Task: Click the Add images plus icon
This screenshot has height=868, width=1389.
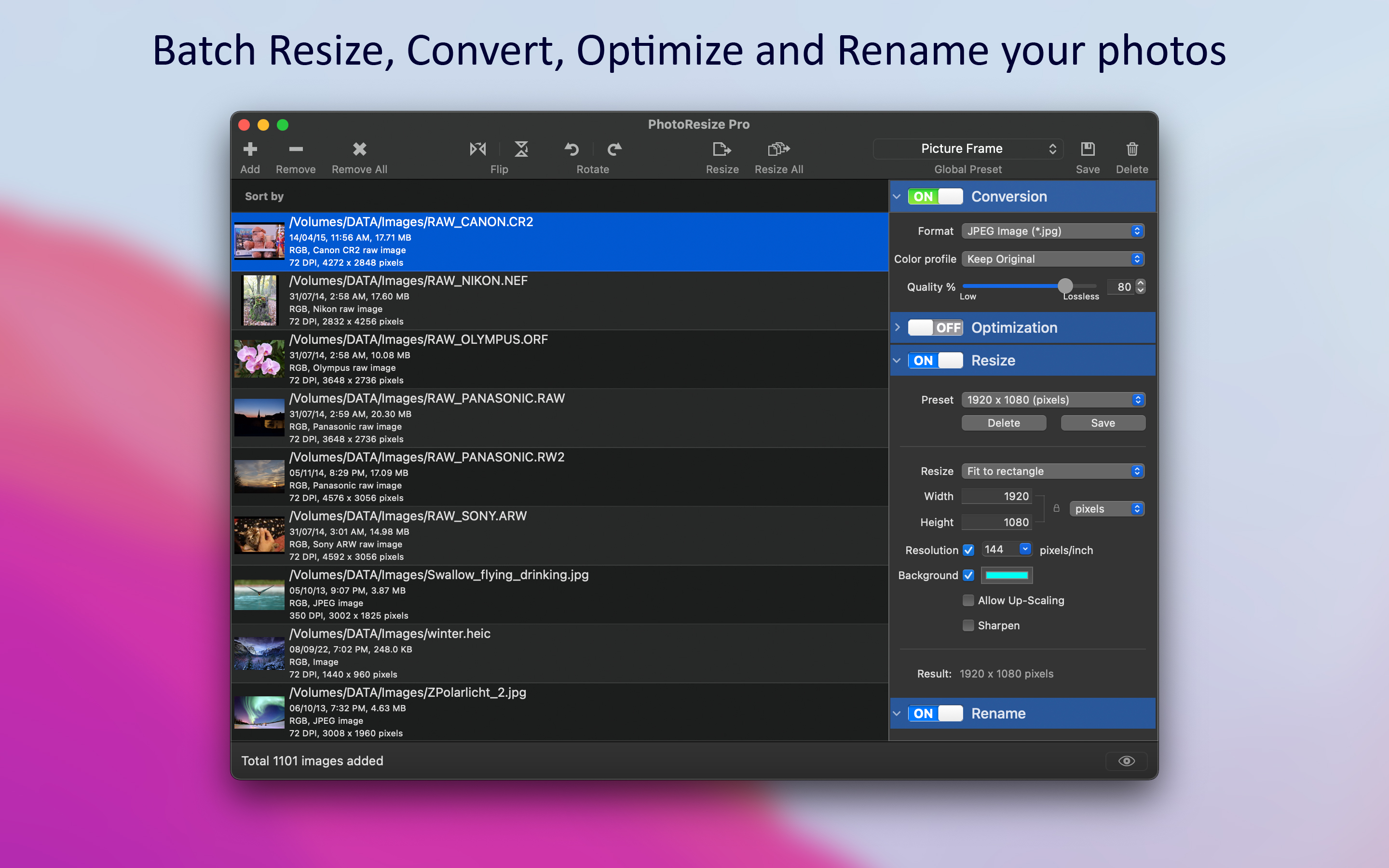Action: pos(250,149)
